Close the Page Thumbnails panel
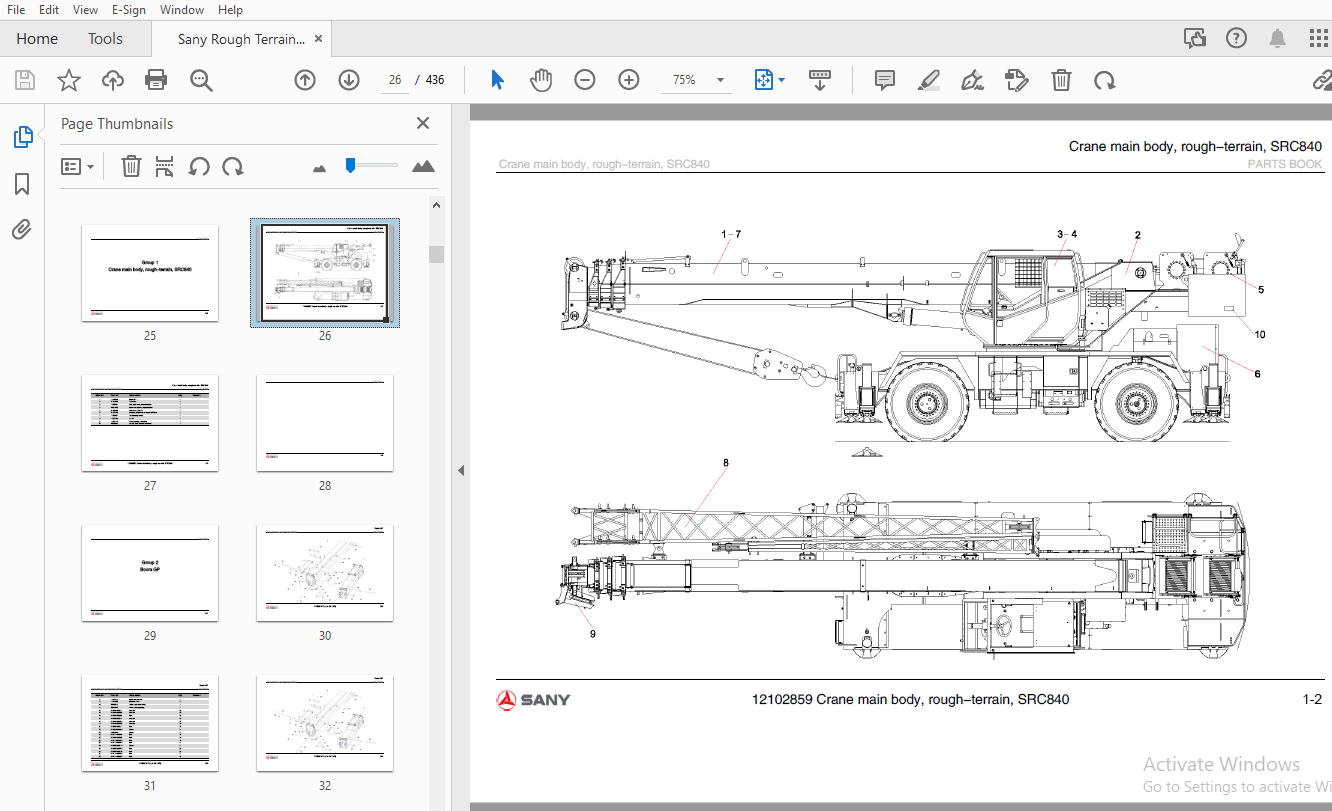Viewport: 1332px width, 811px height. coord(423,123)
